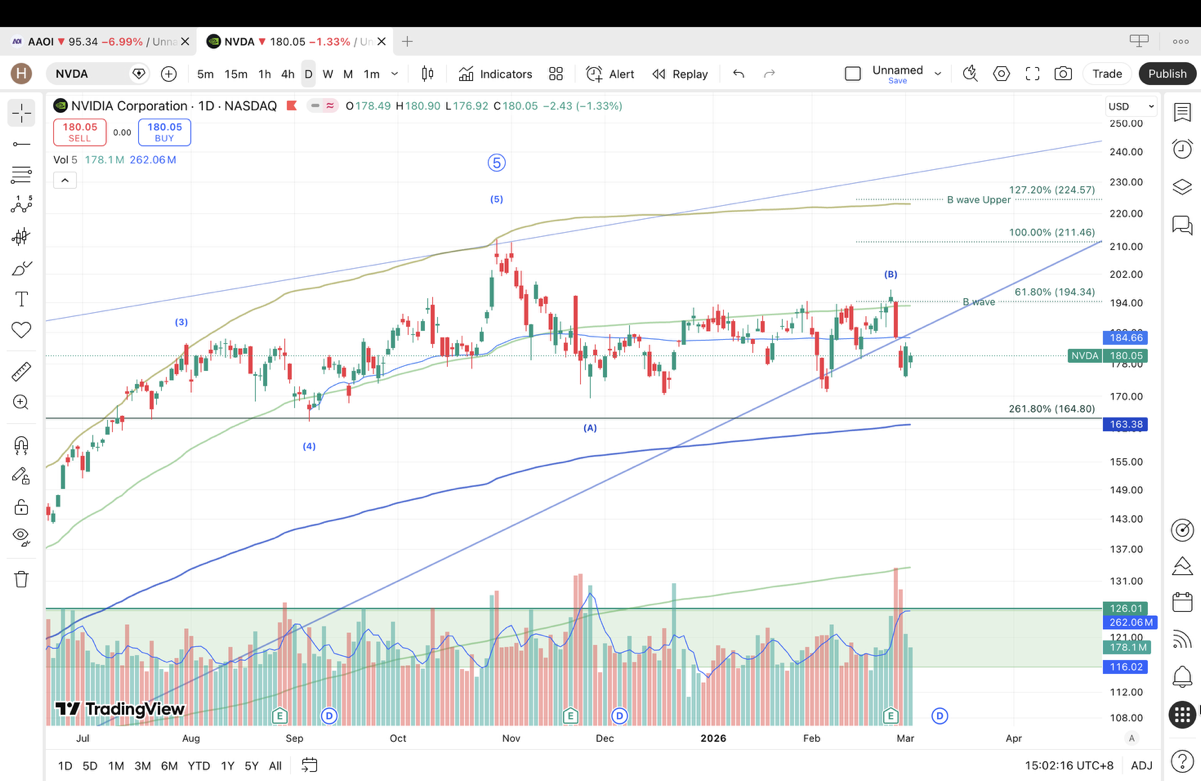
Task: Click the add symbol plus icon beside NVDA
Action: (169, 74)
